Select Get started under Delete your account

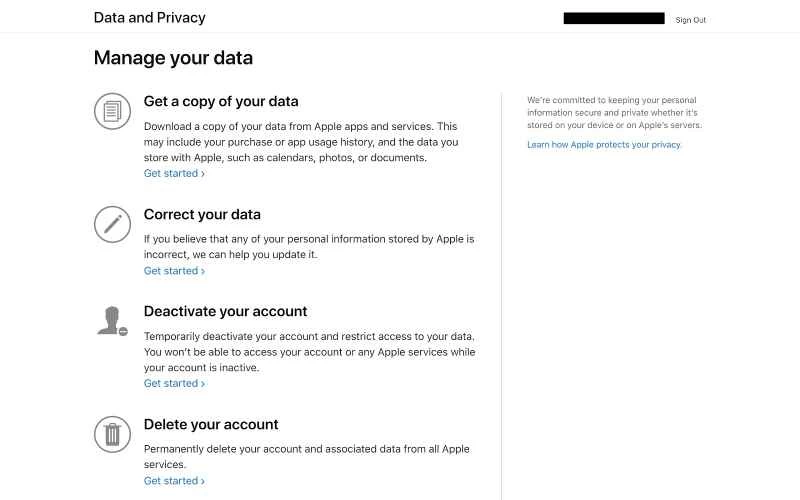click(174, 480)
